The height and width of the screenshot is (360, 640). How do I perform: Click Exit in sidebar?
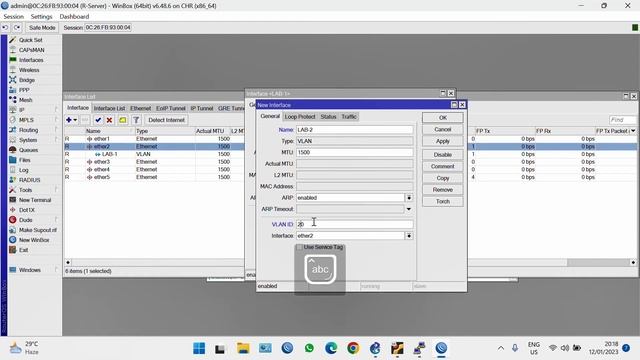[x=23, y=250]
